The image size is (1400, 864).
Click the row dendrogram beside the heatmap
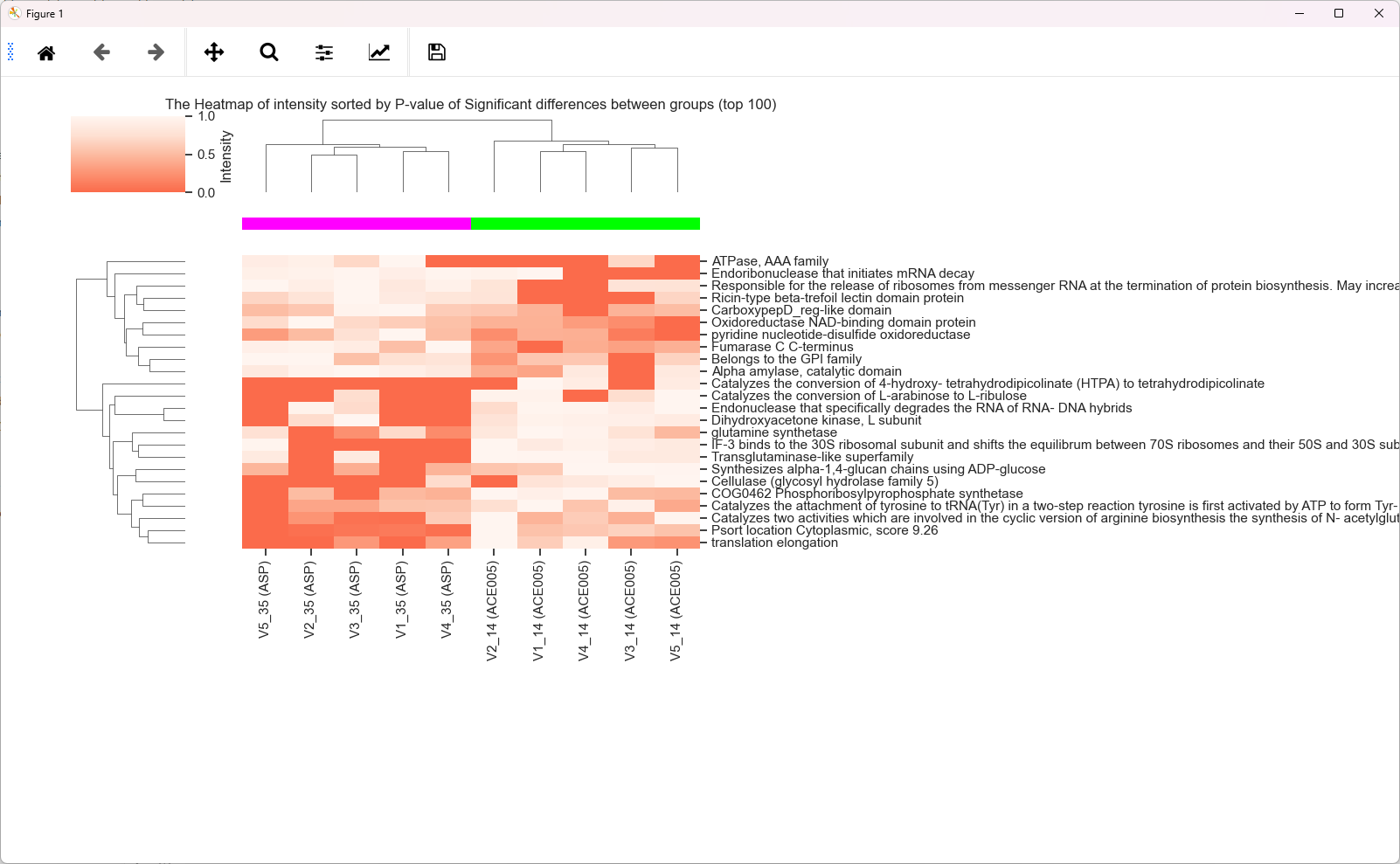[130, 402]
